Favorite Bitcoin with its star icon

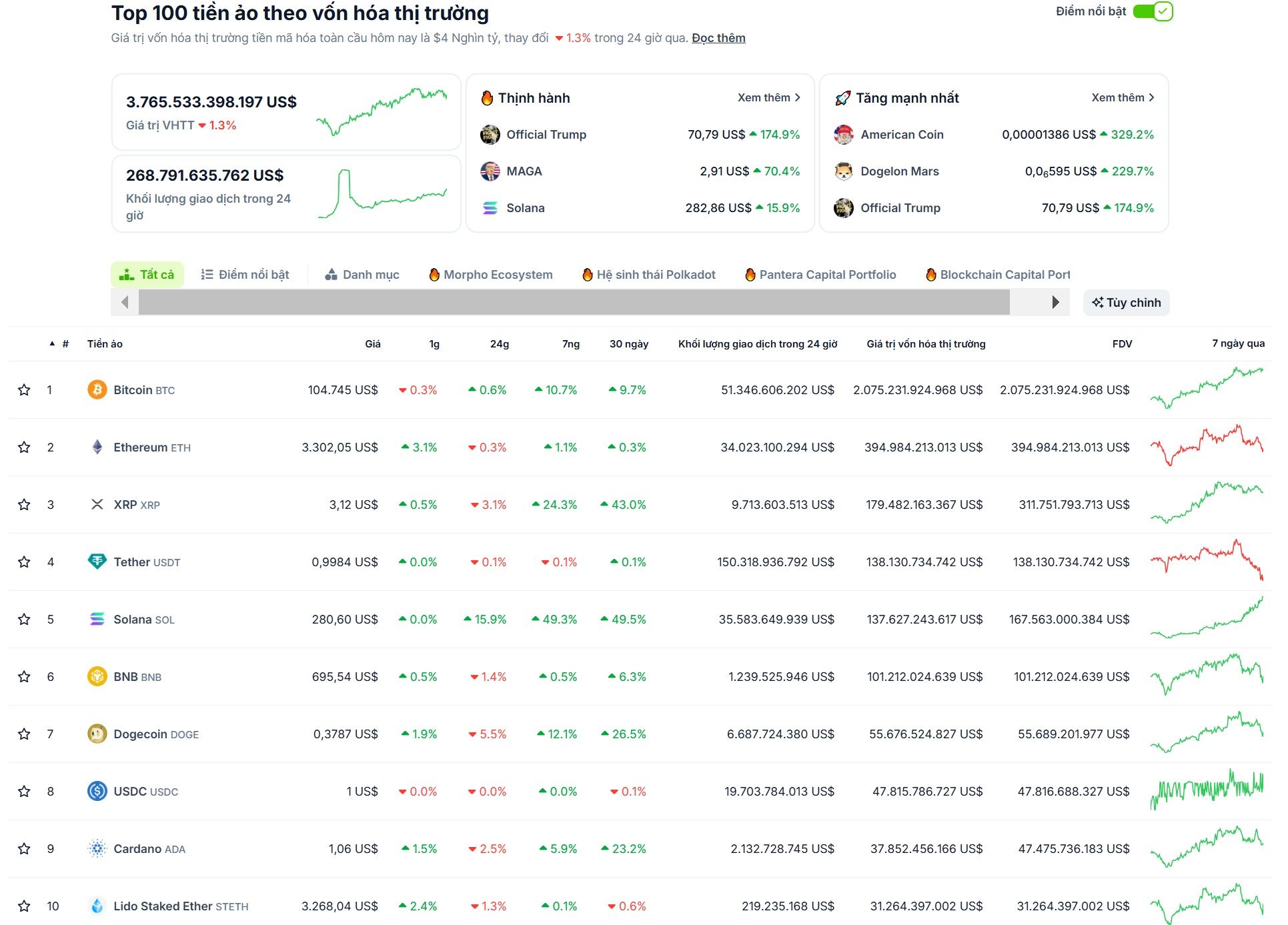point(24,390)
